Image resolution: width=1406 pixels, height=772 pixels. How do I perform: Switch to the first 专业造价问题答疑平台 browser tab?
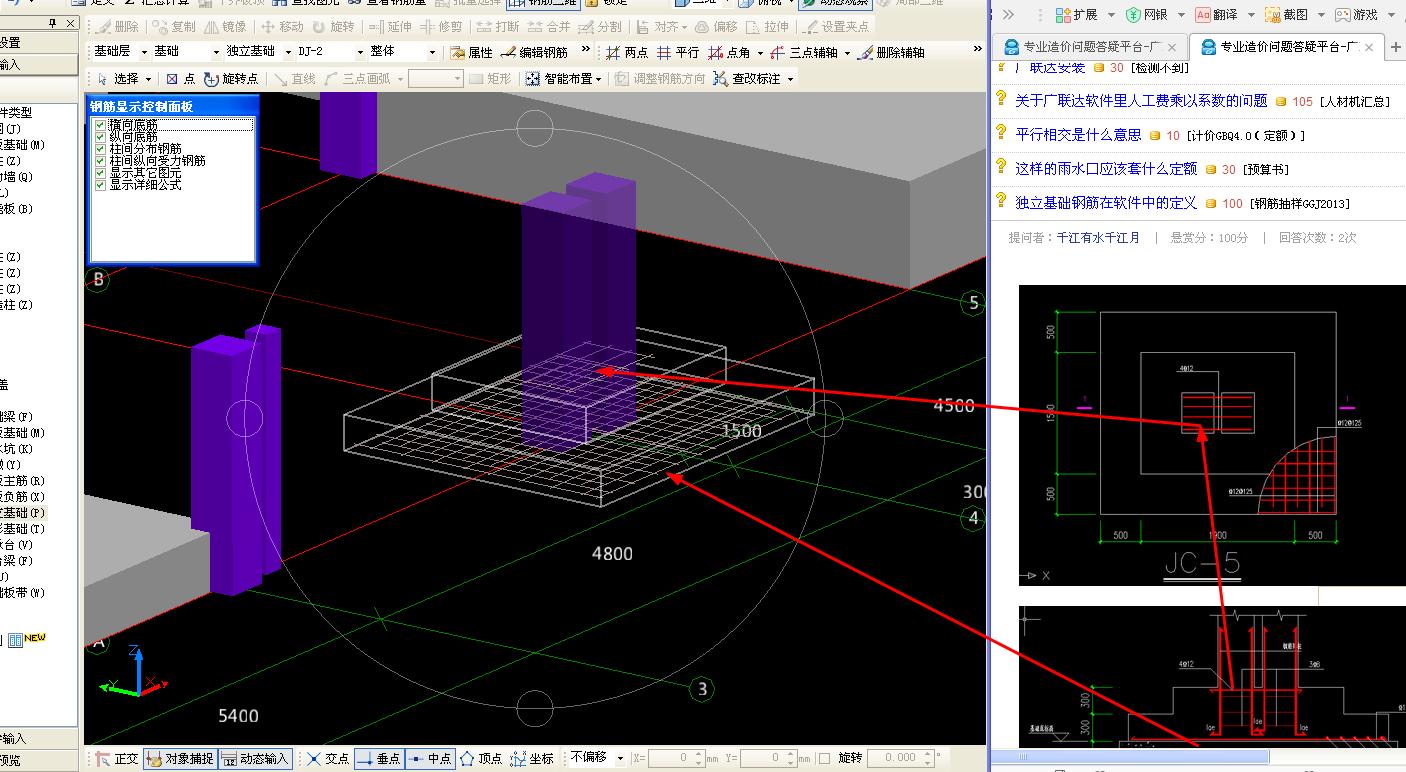1091,46
